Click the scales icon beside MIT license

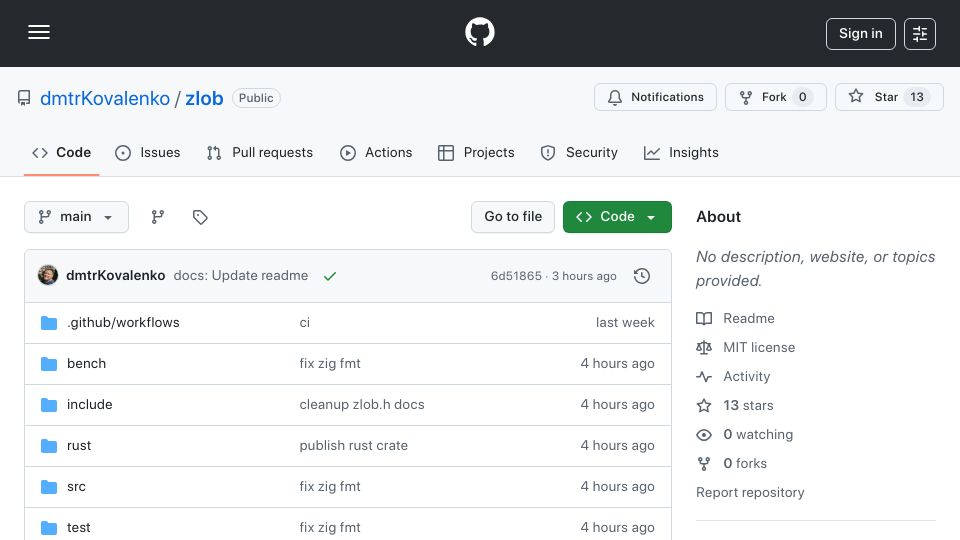tap(704, 347)
